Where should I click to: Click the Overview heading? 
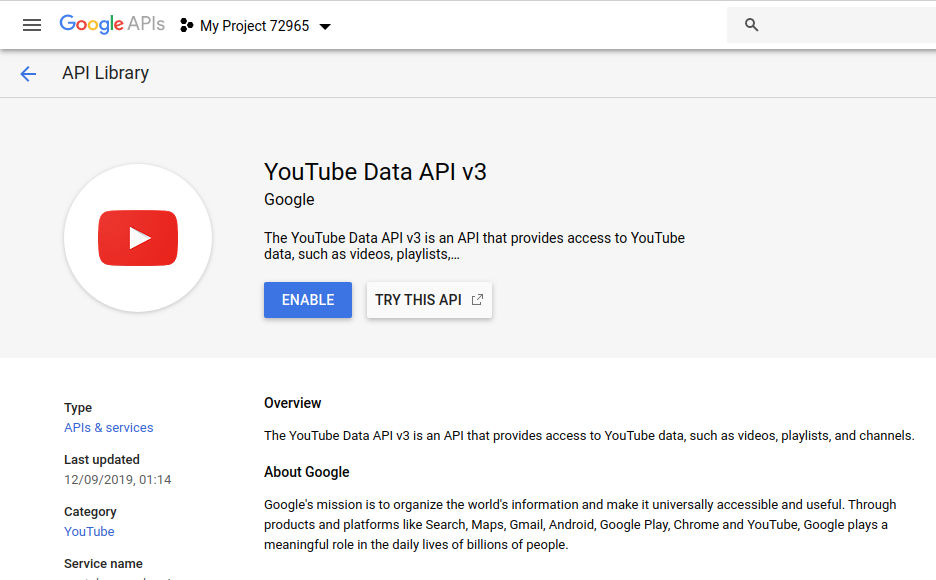292,403
